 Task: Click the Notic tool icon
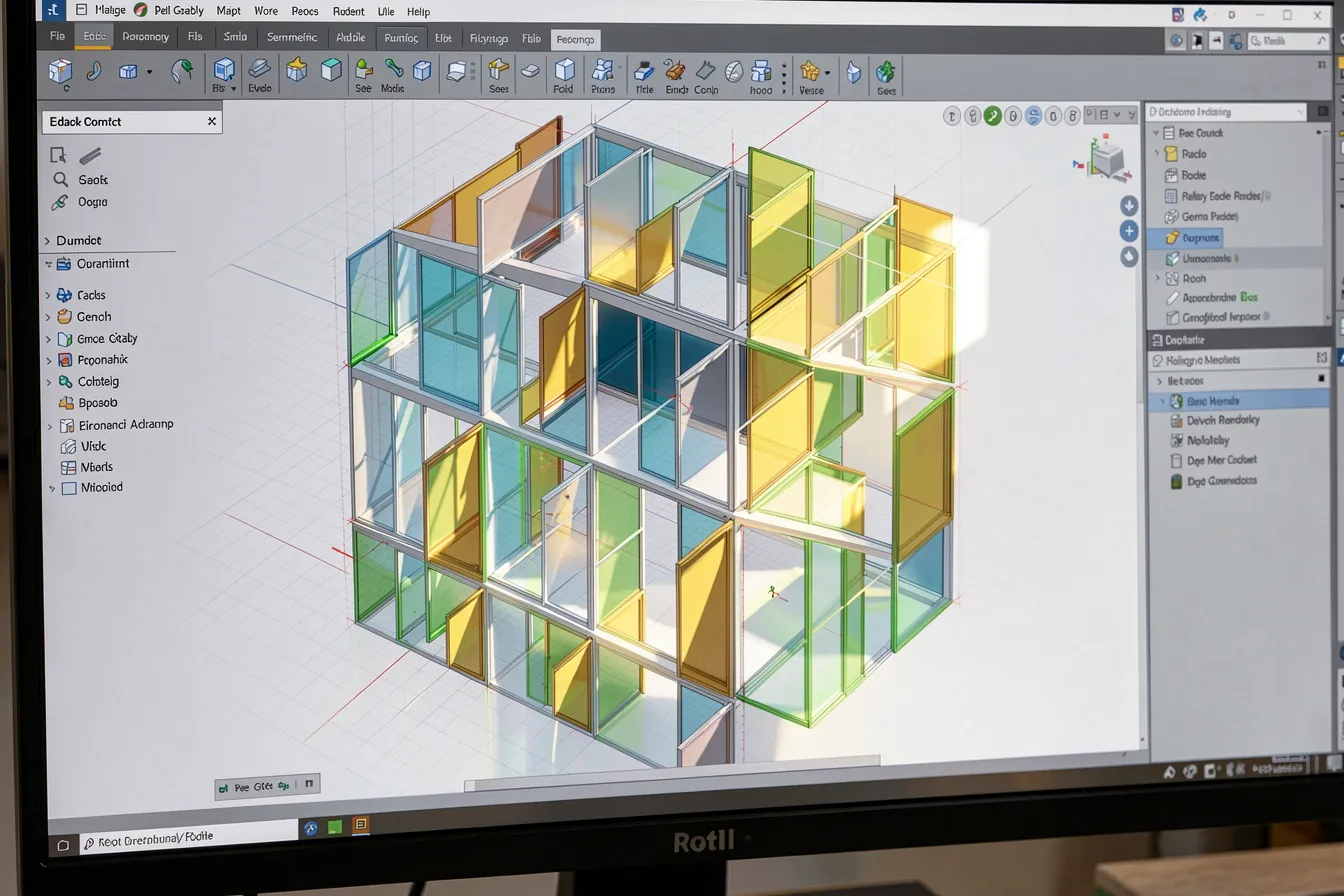pyautogui.click(x=393, y=69)
